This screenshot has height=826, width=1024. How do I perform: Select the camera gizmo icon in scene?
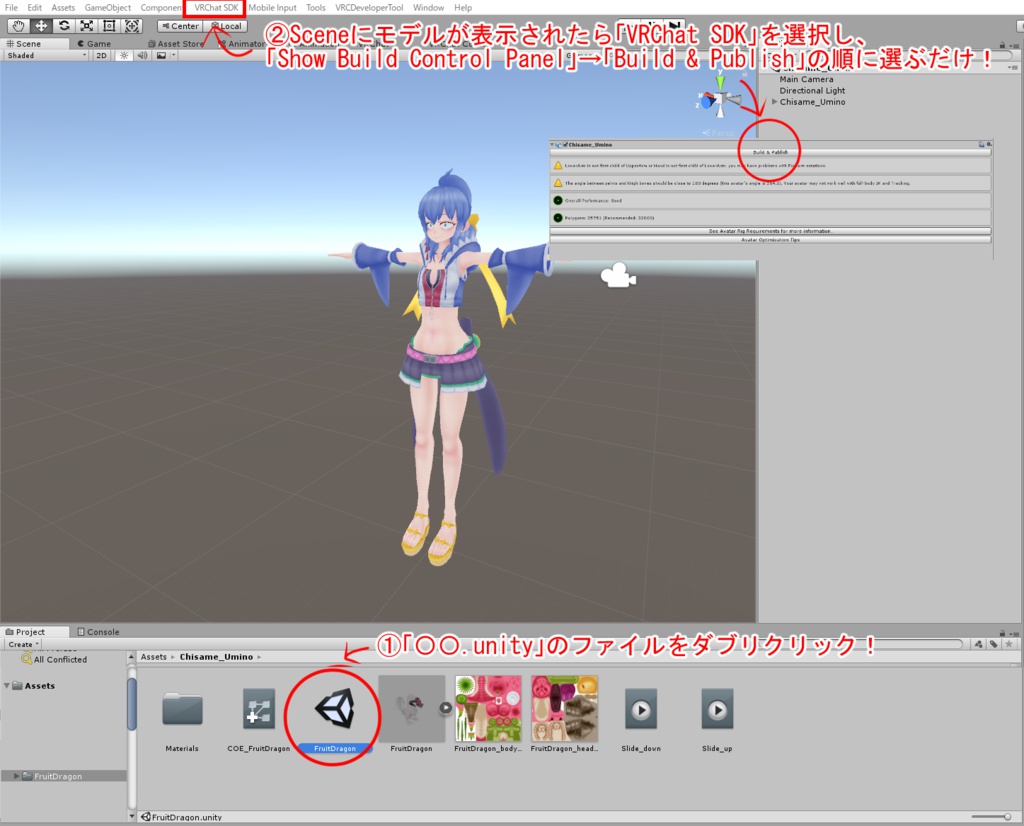(618, 276)
